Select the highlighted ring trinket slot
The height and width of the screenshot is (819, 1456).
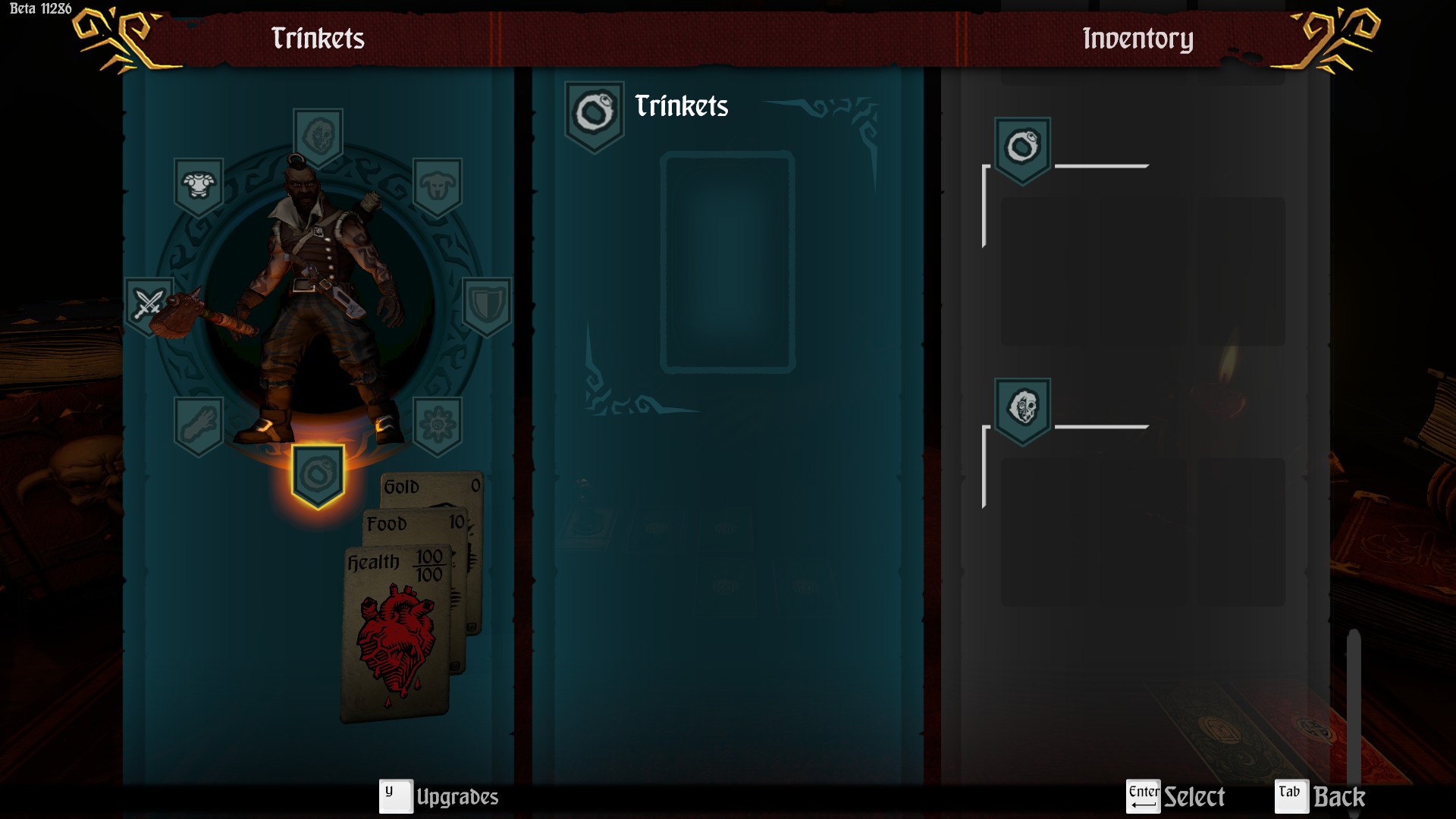[x=318, y=475]
